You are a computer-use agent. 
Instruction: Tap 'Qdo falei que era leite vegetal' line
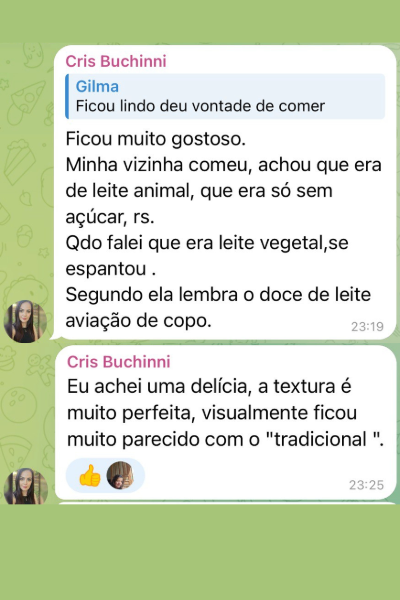[195, 243]
